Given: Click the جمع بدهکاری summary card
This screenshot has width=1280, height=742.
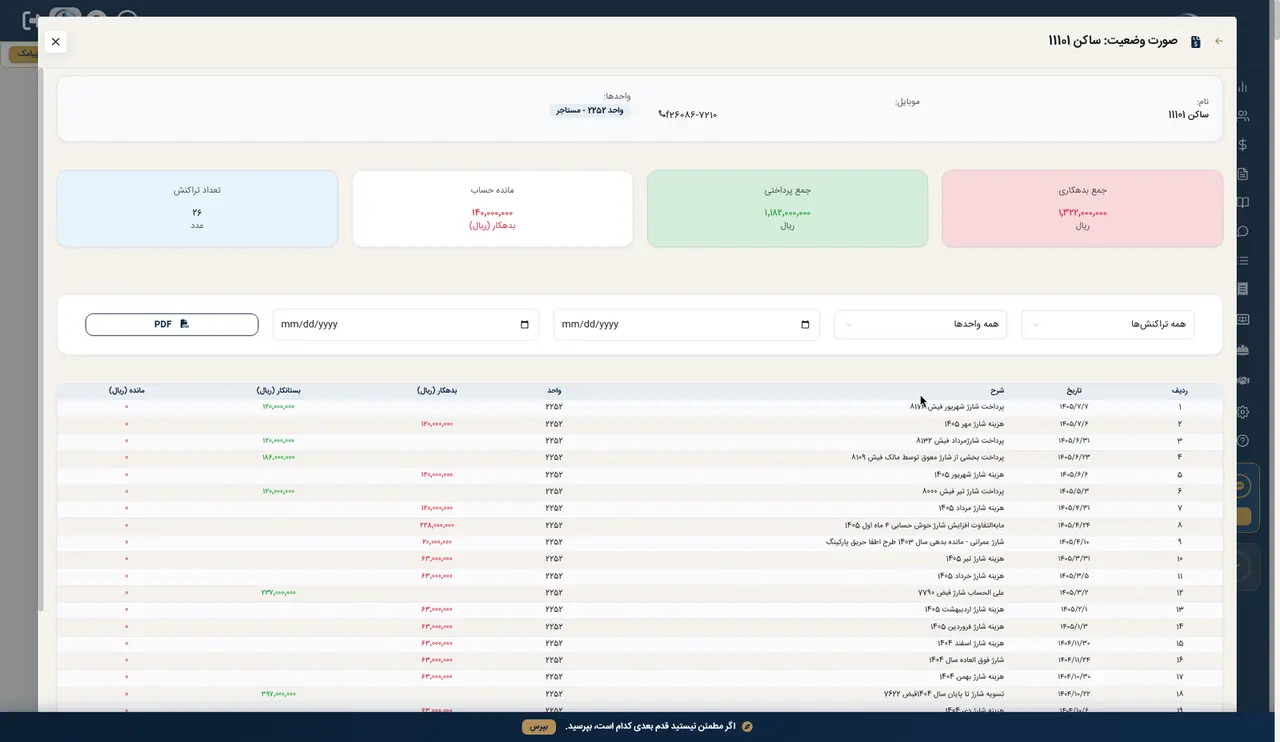Looking at the screenshot, I should [x=1082, y=208].
